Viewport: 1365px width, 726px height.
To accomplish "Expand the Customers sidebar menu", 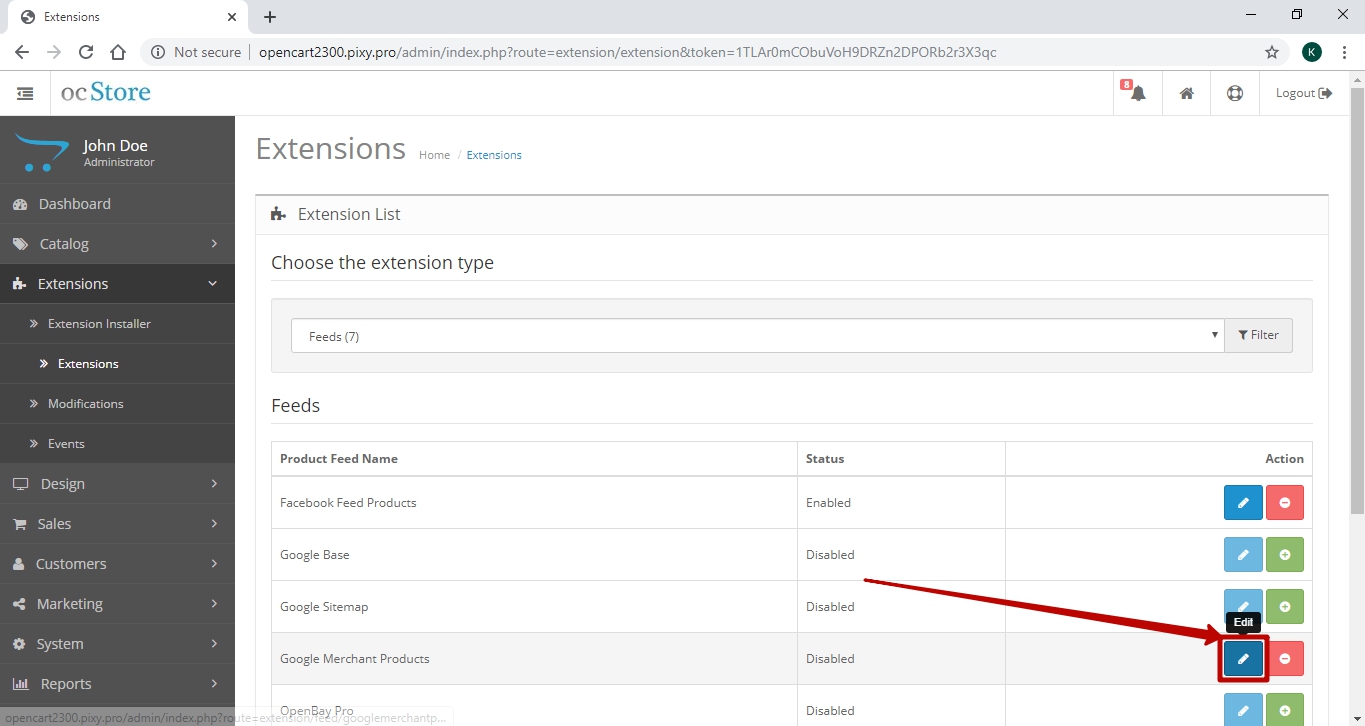I will pyautogui.click(x=117, y=564).
